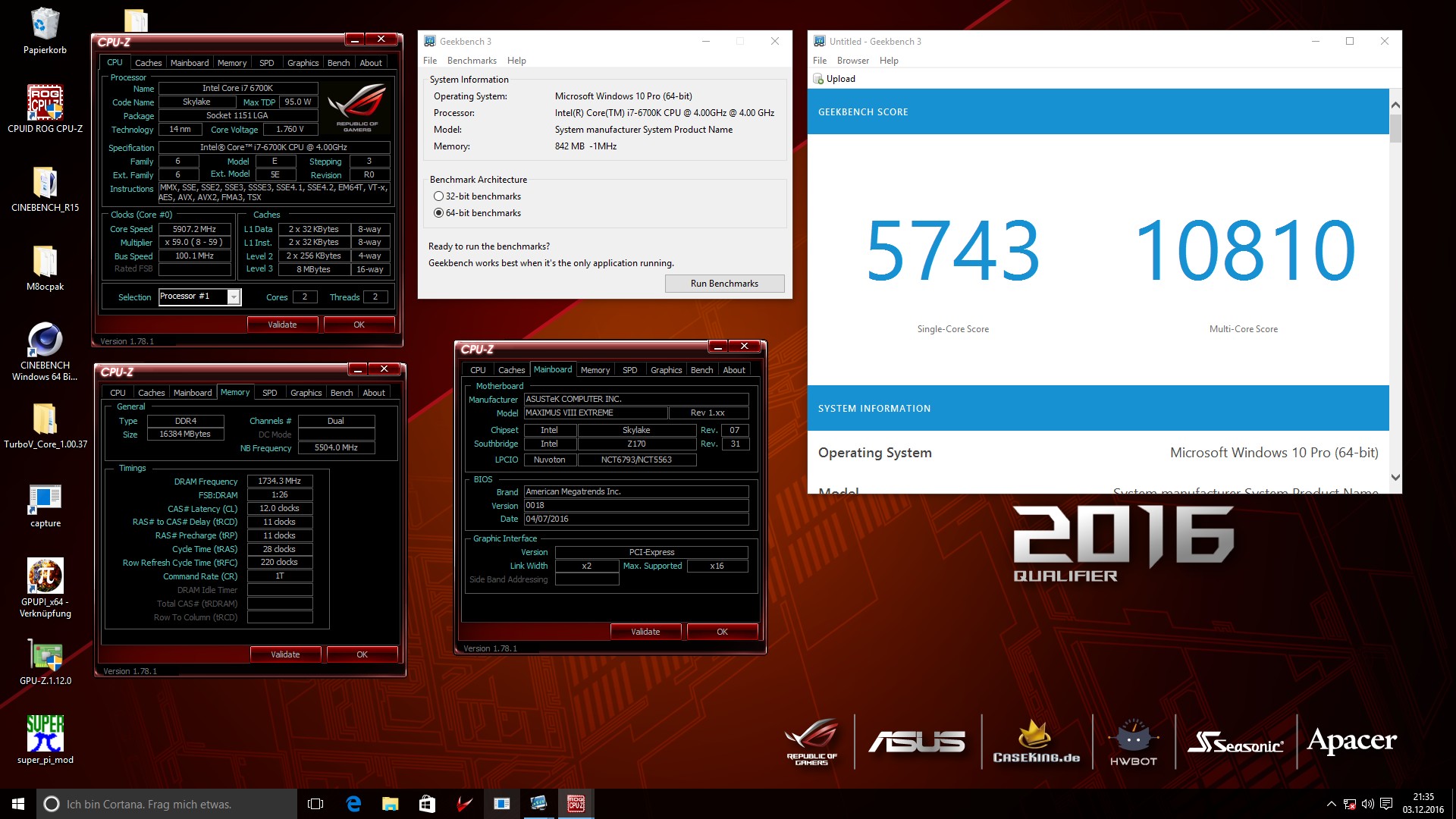
Task: Launch GPUPI_x64 shortcut icon
Action: click(x=45, y=588)
